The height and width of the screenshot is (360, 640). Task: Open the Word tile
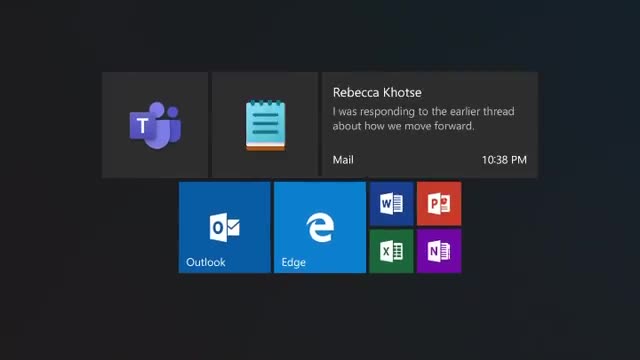391,204
